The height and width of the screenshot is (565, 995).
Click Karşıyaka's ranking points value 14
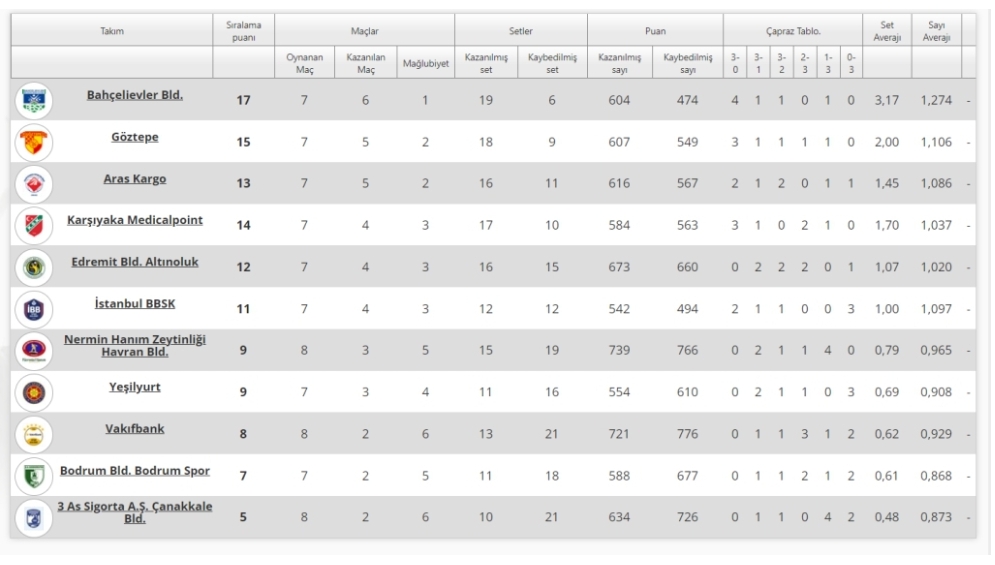pos(244,225)
